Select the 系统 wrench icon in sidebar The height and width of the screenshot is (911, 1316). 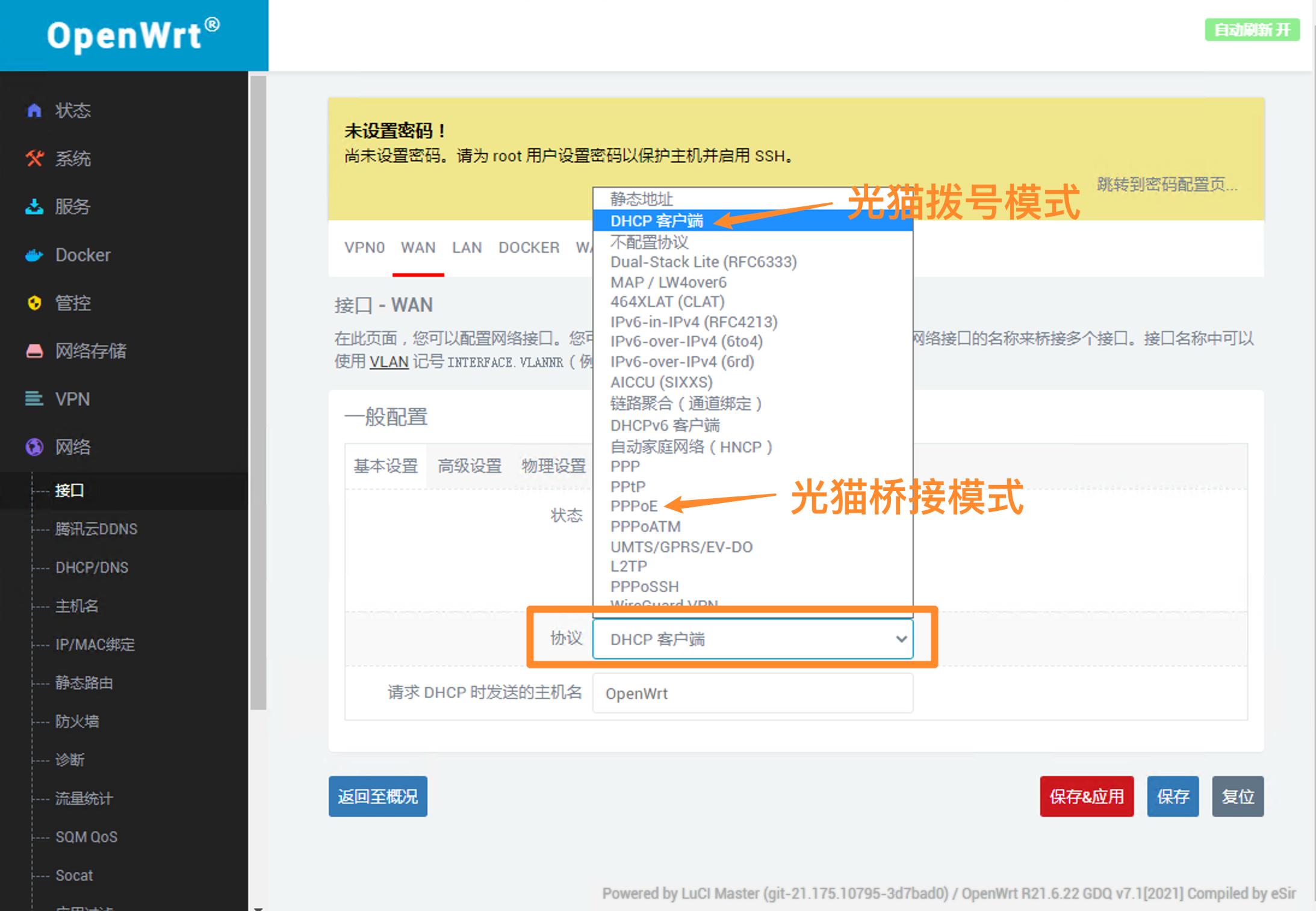pos(34,158)
